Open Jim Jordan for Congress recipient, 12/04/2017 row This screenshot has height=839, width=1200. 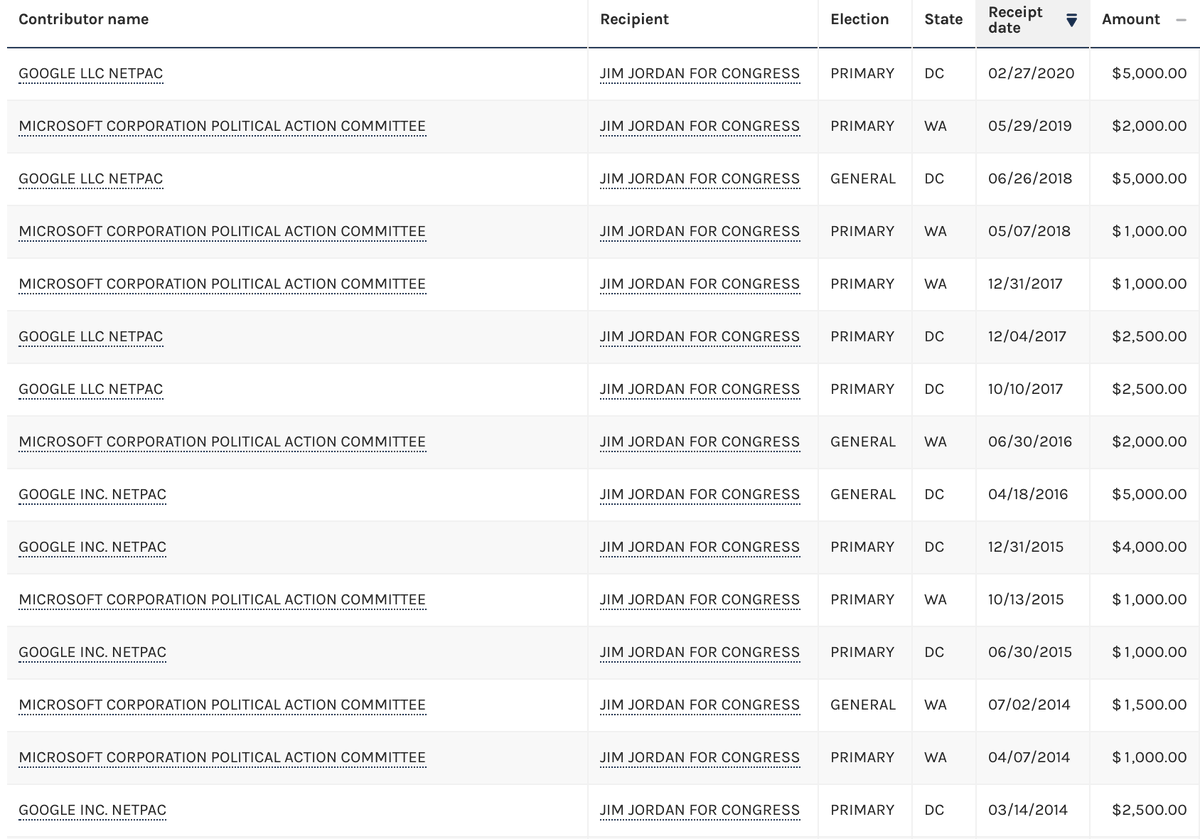(x=700, y=337)
